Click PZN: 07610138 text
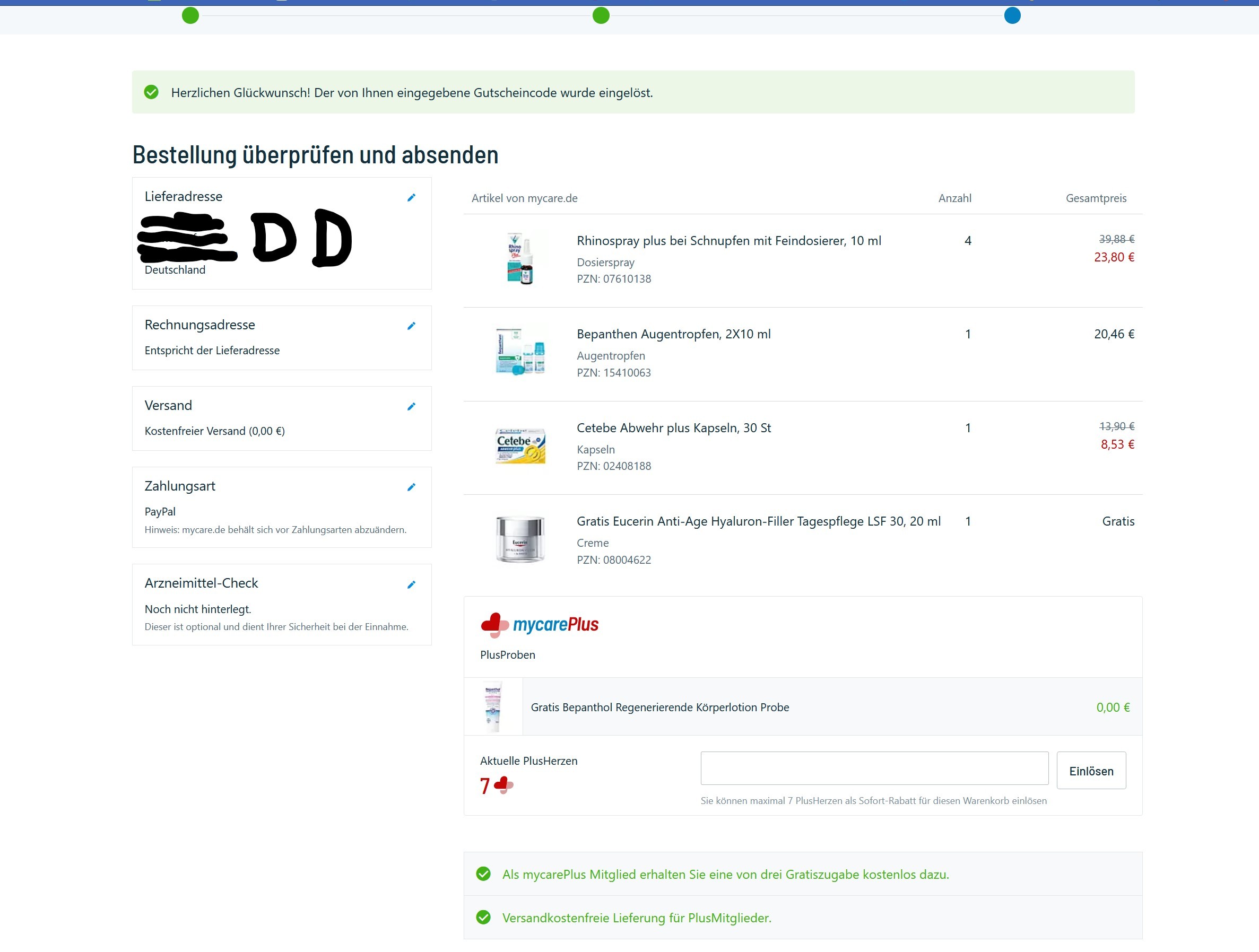This screenshot has width=1259, height=952. [613, 279]
